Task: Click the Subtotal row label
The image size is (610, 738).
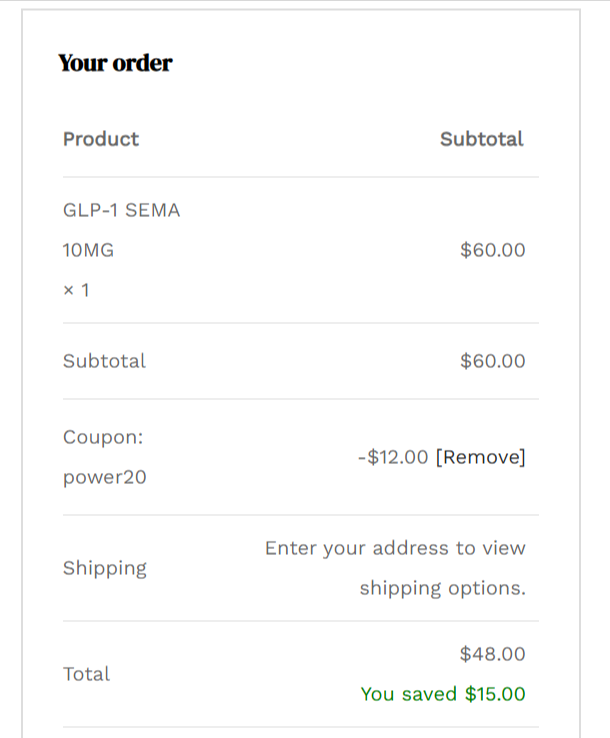Action: tap(104, 361)
